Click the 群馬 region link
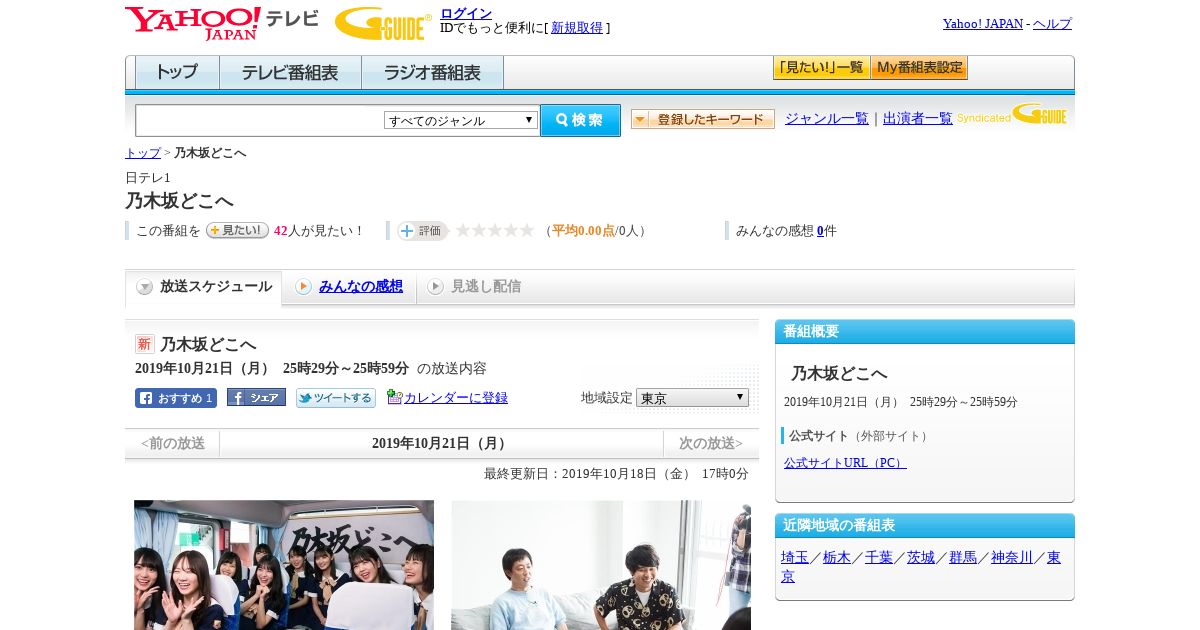Image resolution: width=1200 pixels, height=630 pixels. point(963,558)
